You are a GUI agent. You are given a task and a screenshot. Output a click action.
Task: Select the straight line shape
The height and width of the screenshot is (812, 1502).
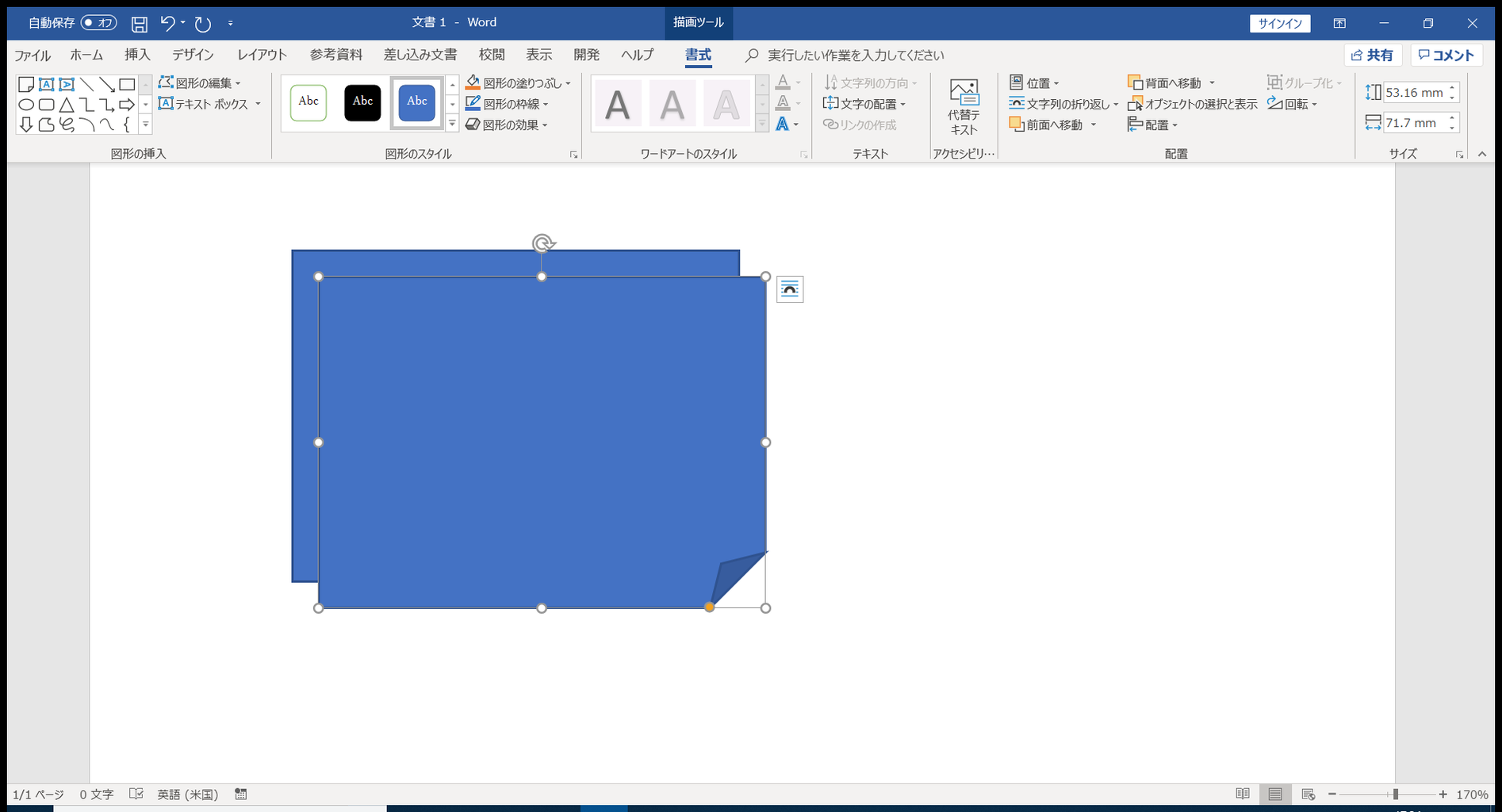[x=86, y=84]
